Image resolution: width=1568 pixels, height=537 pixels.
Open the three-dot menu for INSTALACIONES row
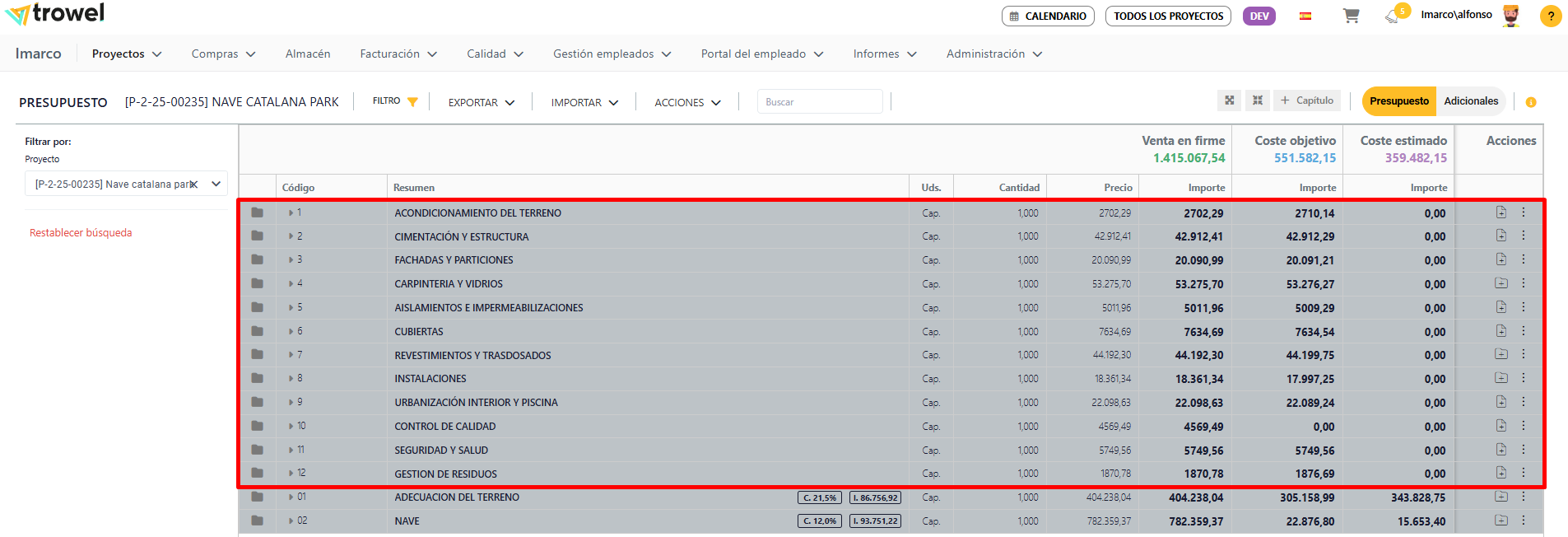point(1524,378)
